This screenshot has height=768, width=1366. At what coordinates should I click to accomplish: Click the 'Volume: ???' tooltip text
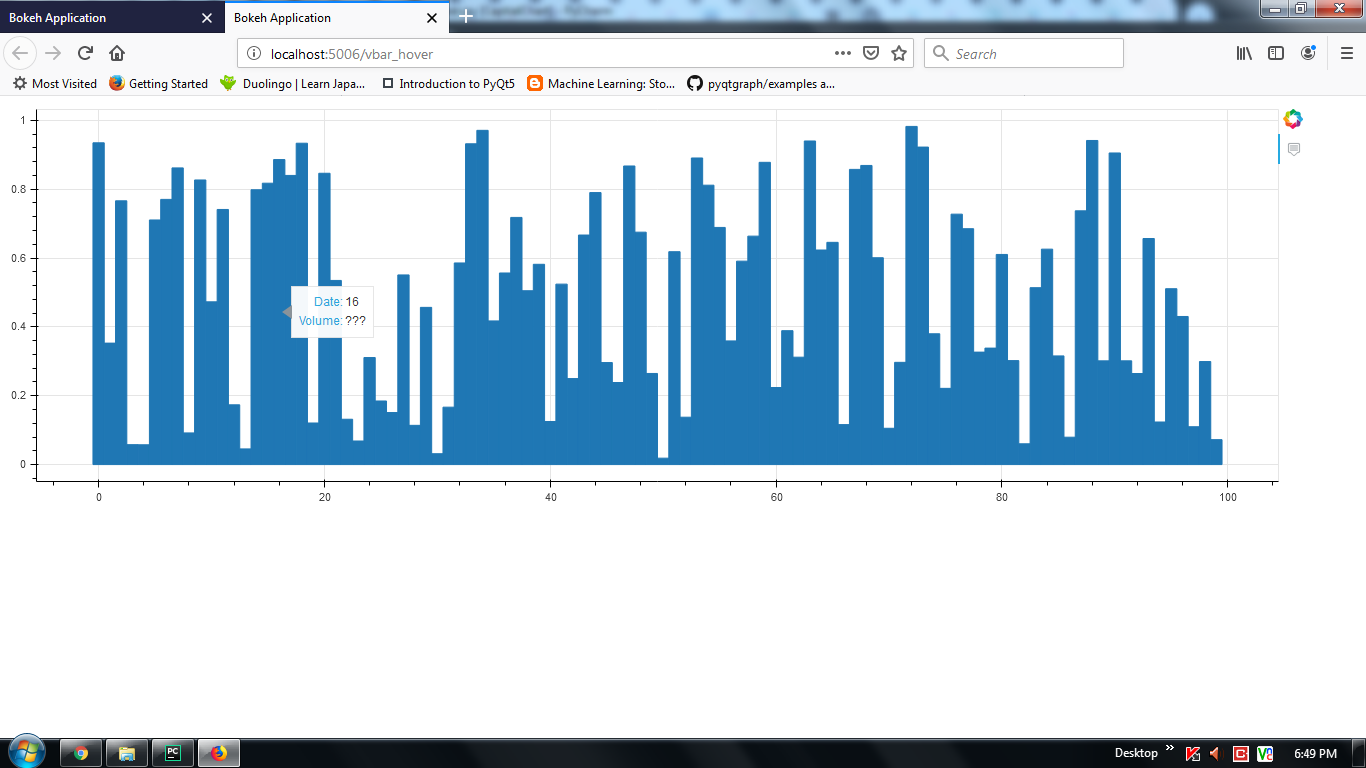tap(332, 321)
